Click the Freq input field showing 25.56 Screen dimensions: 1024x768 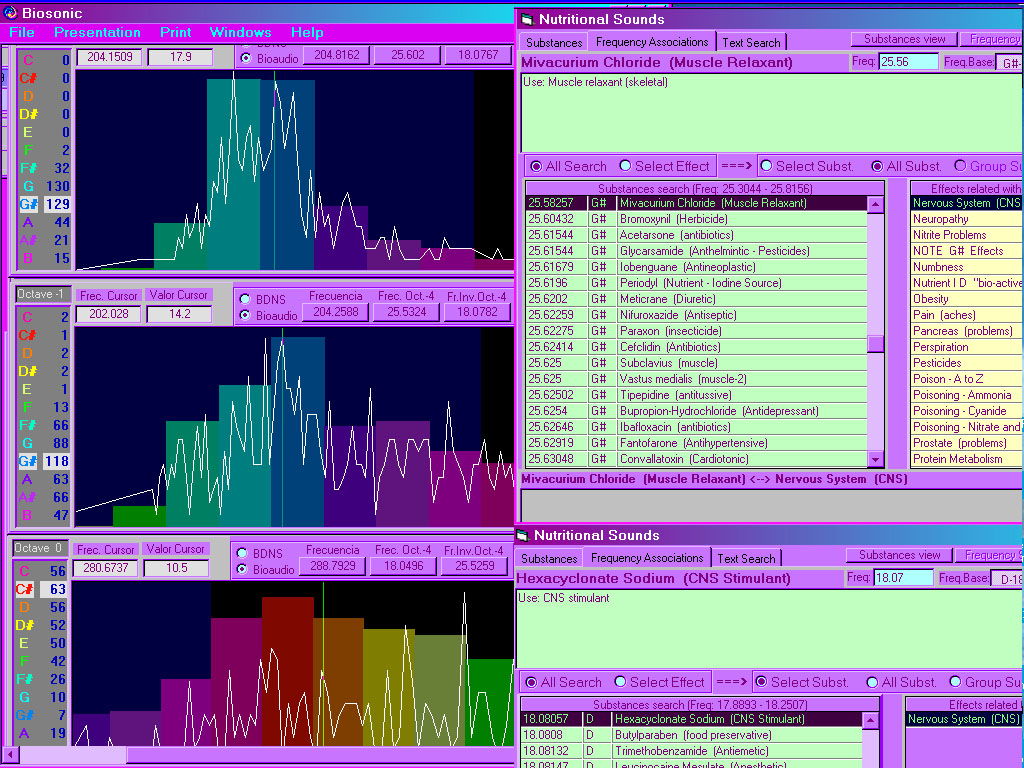[908, 62]
